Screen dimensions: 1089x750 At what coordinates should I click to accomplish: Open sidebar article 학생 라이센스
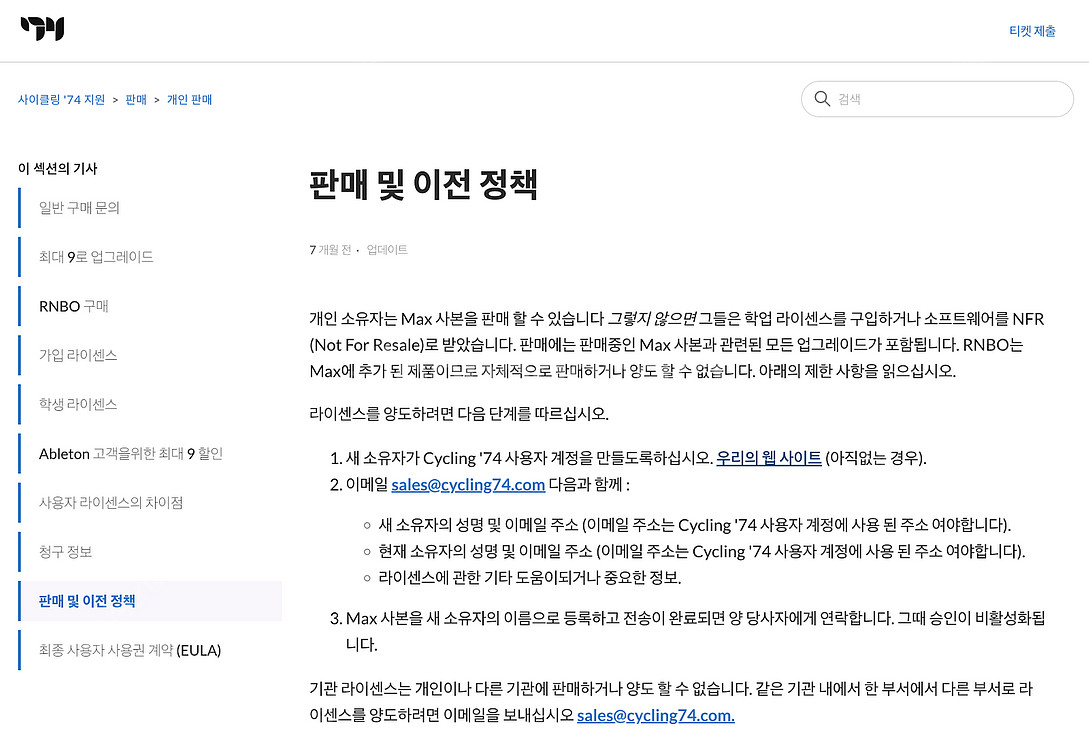pos(78,404)
